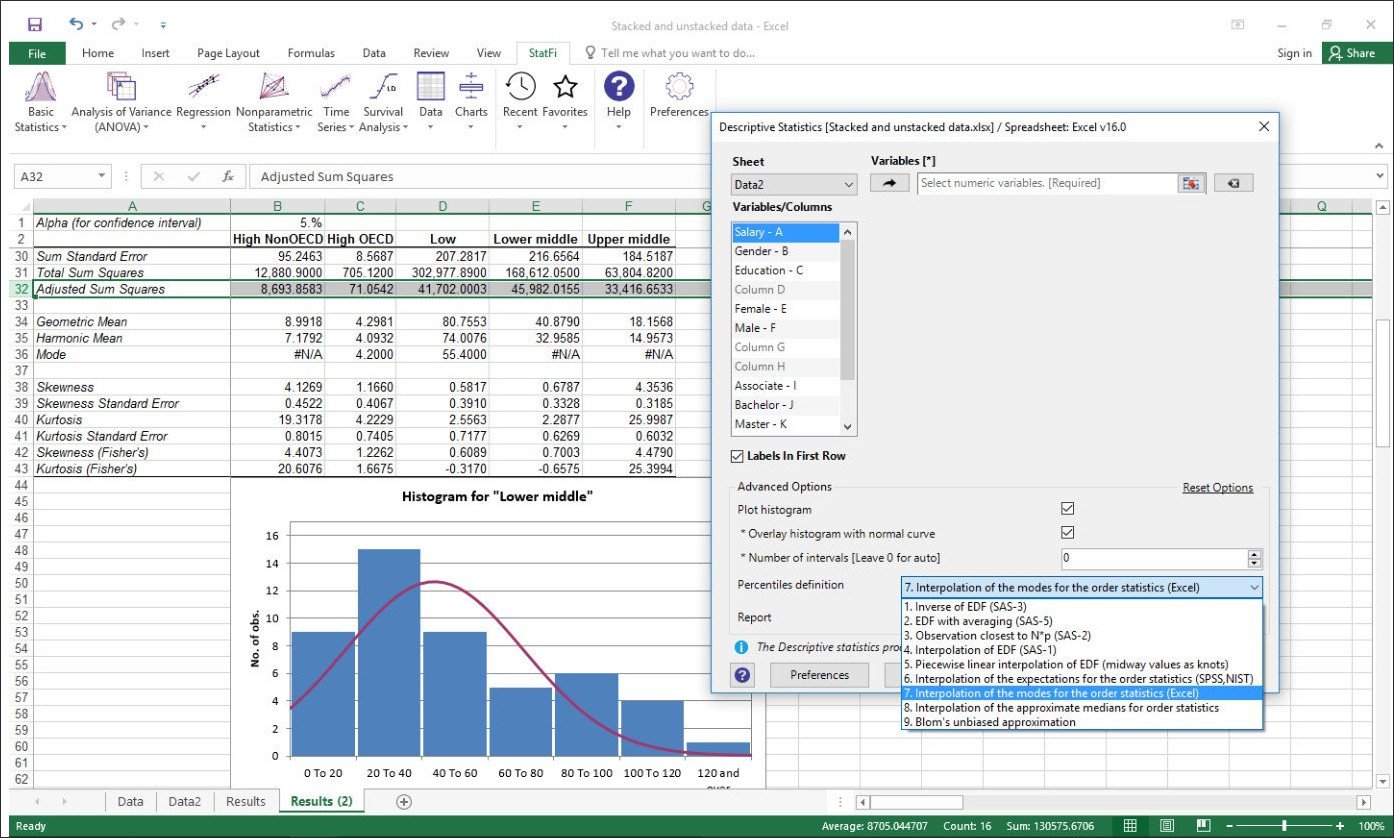Uncheck the Plot histogram checkbox
Viewport: 1394px width, 838px height.
coord(1068,509)
